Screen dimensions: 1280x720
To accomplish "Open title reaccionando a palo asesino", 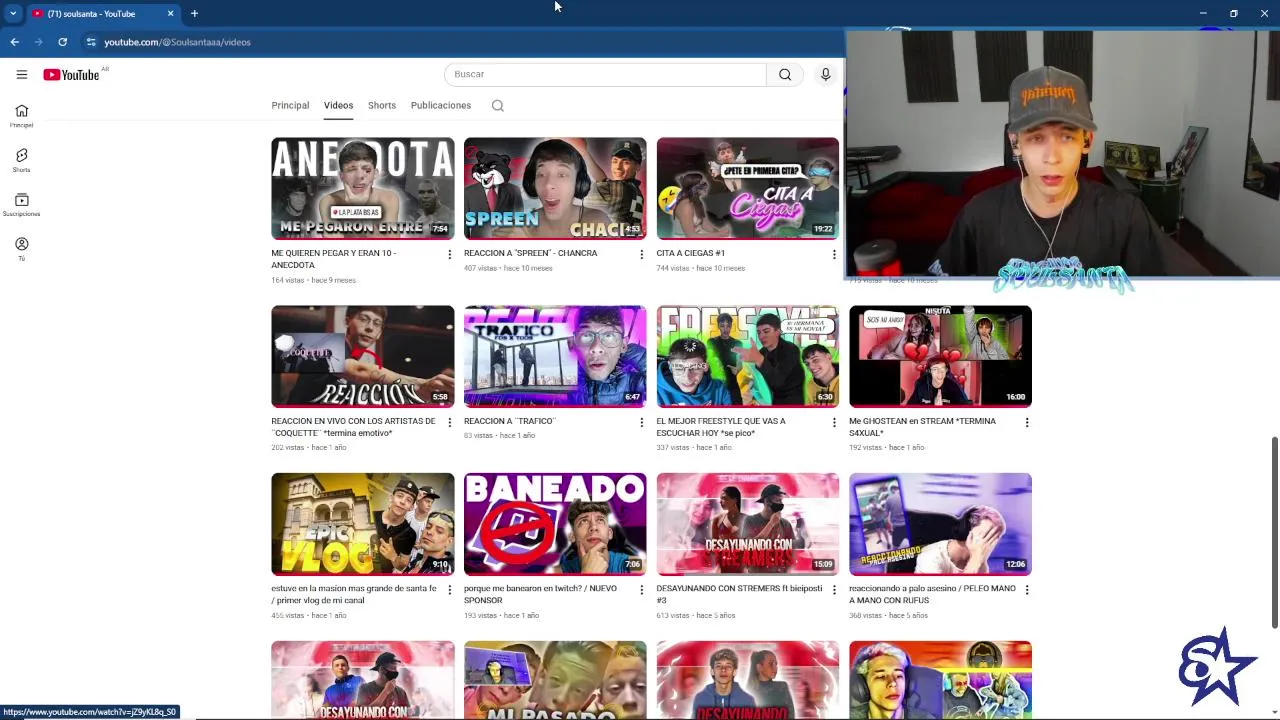I will (932, 594).
